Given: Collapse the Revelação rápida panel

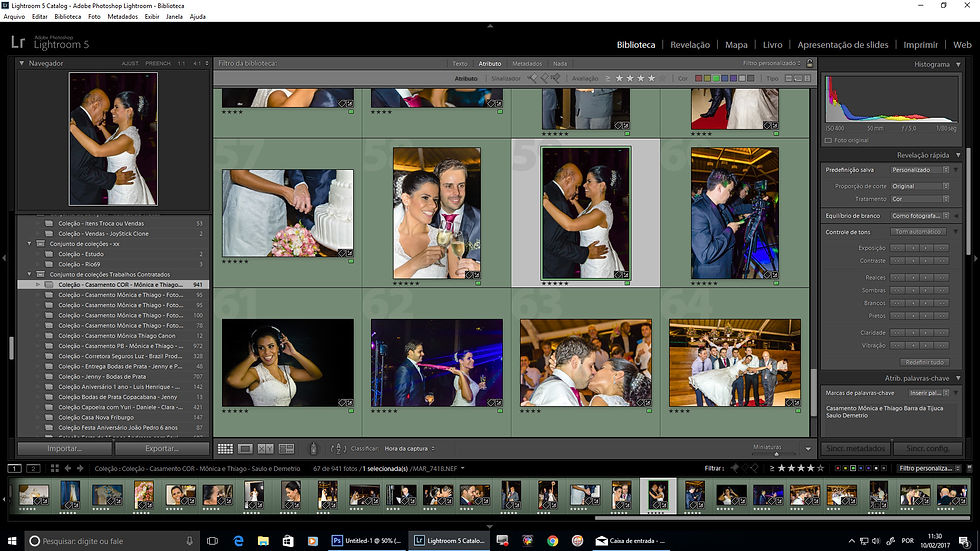Looking at the screenshot, I should coord(958,155).
